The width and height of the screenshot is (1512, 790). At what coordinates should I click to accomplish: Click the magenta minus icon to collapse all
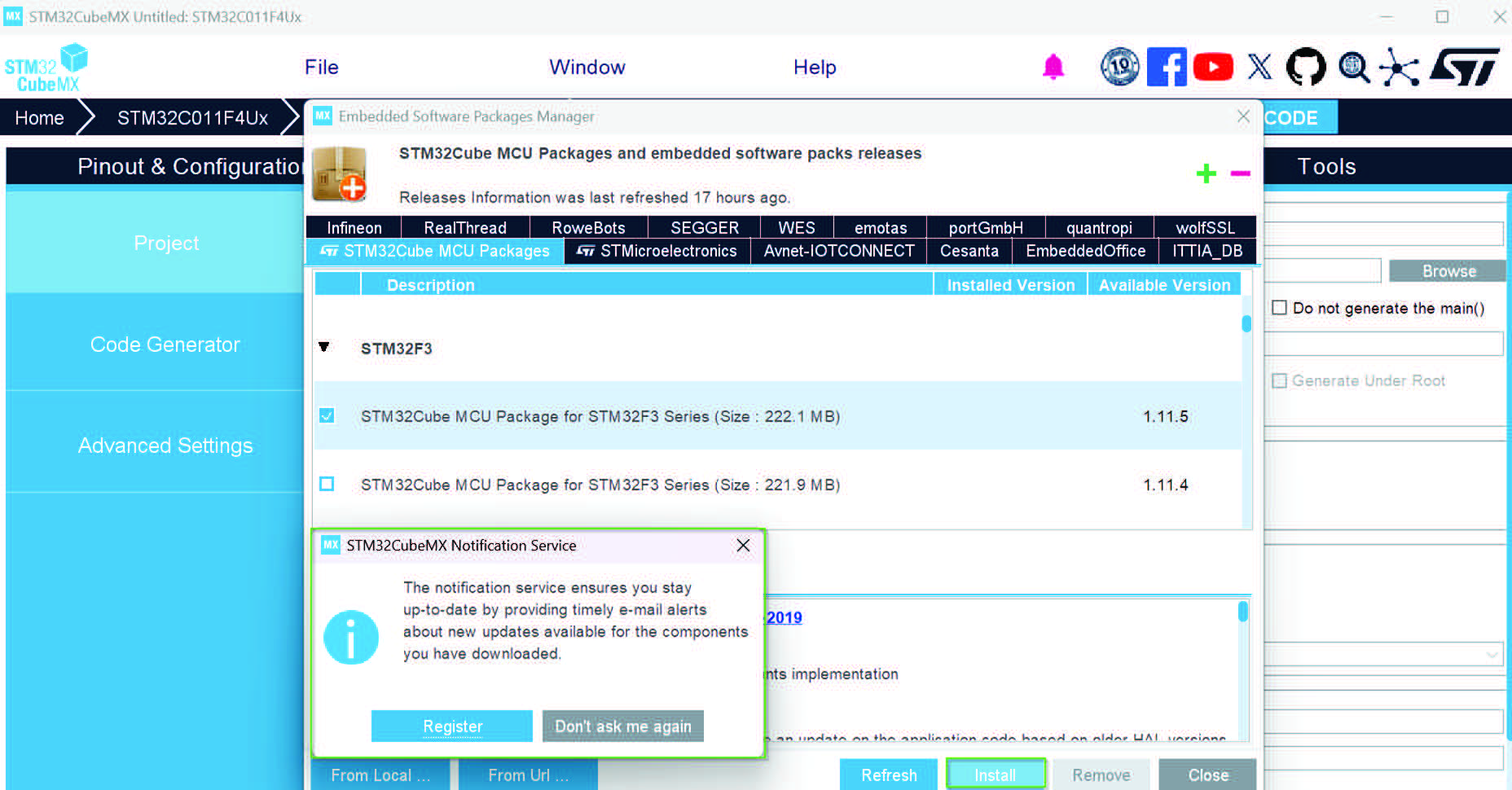1240,173
